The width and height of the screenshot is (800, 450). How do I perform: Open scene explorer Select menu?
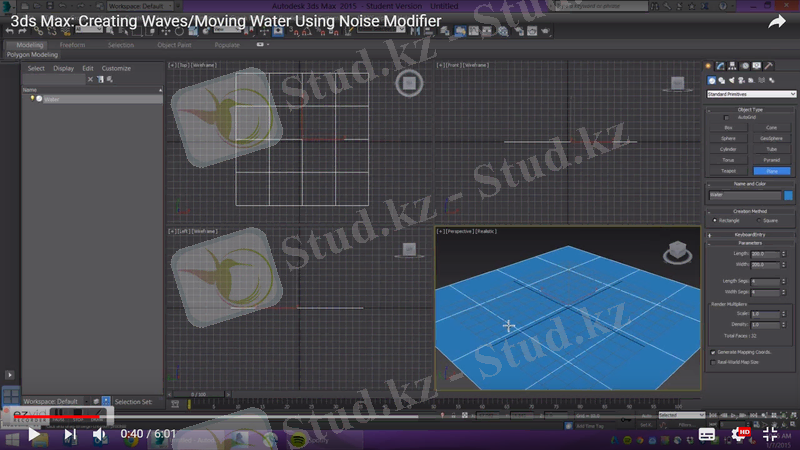36,68
